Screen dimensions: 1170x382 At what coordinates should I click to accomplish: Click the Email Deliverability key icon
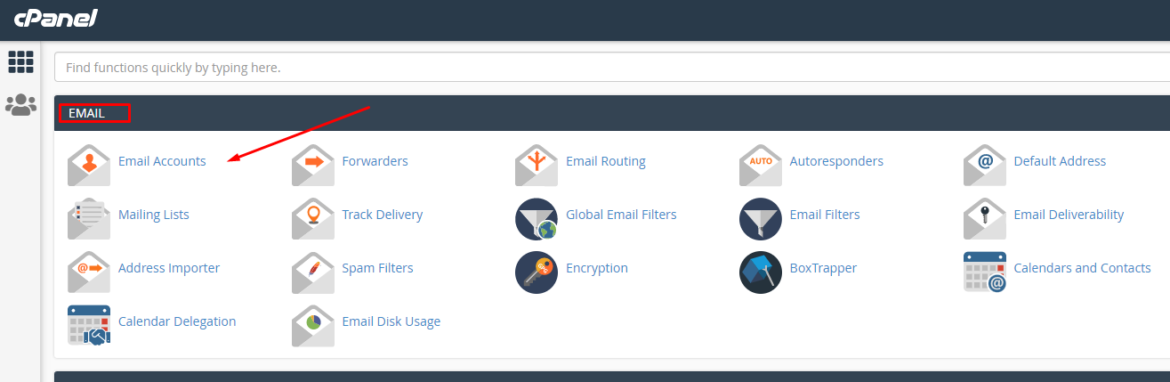click(984, 219)
